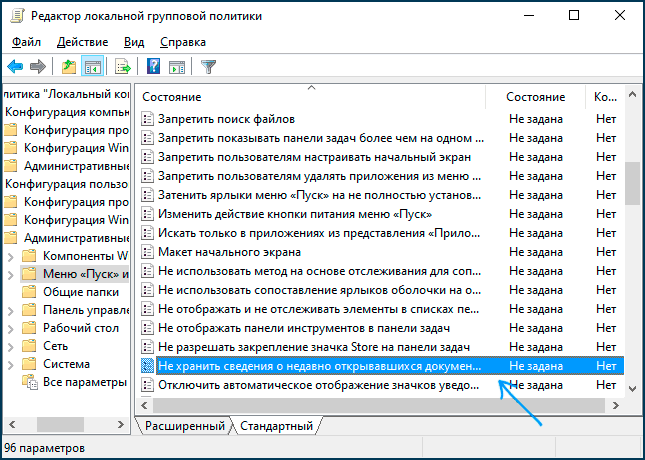Expand the "Панель управле..." tree node
This screenshot has height=460, width=645.
point(11,311)
